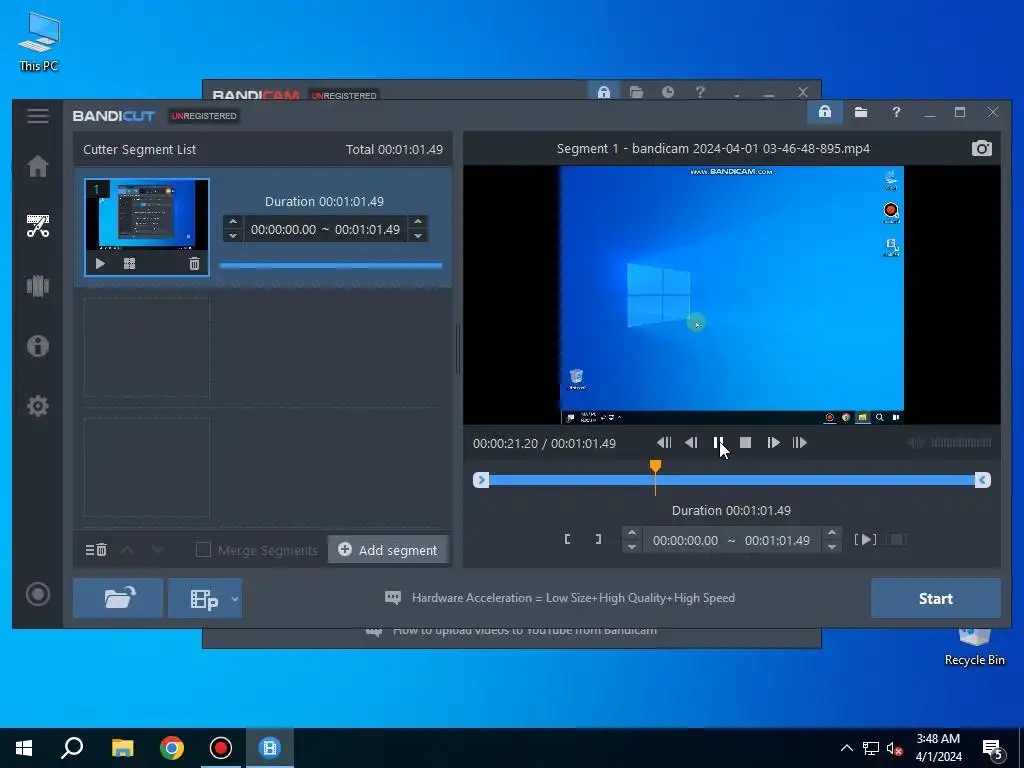1024x768 pixels.
Task: Step back one frame
Action: pos(691,443)
